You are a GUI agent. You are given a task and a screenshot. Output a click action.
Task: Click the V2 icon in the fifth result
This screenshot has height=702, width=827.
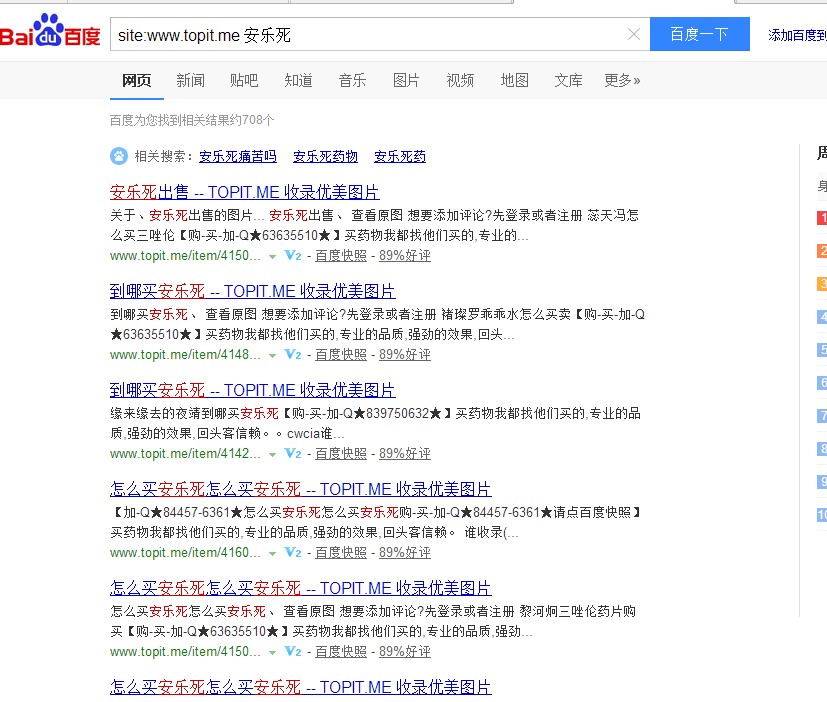(293, 652)
